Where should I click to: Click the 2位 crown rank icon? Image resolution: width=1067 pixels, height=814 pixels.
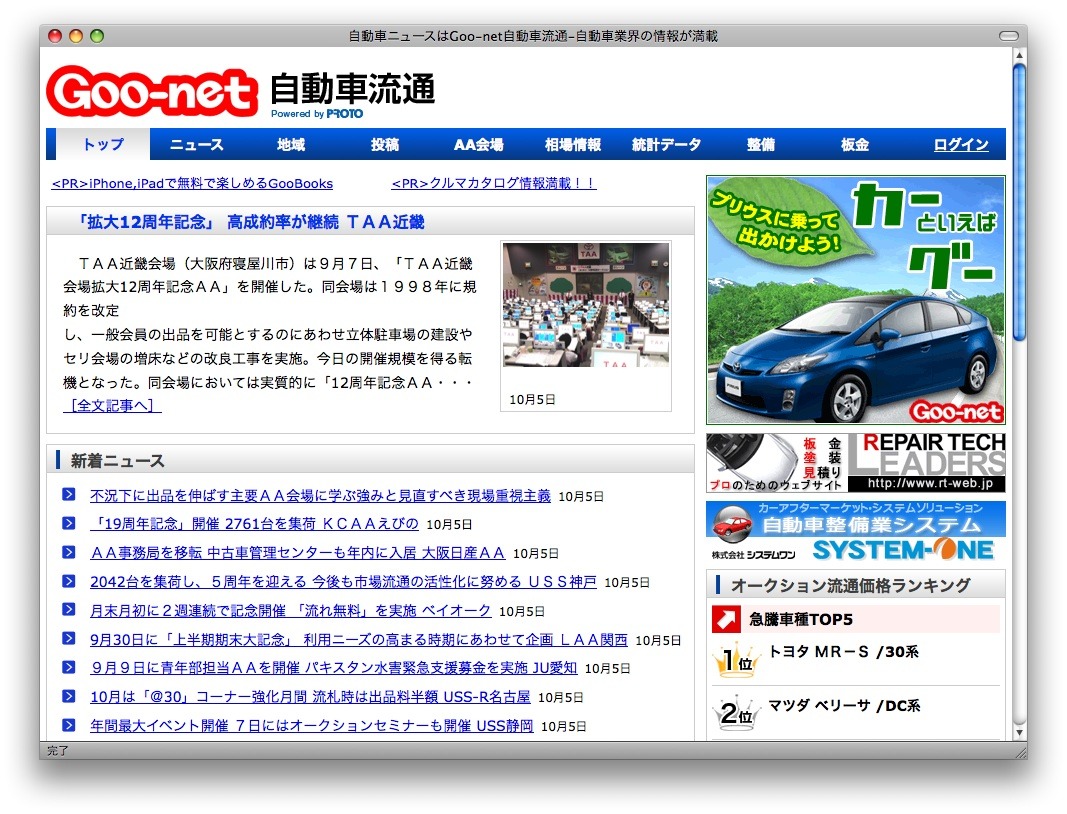736,714
